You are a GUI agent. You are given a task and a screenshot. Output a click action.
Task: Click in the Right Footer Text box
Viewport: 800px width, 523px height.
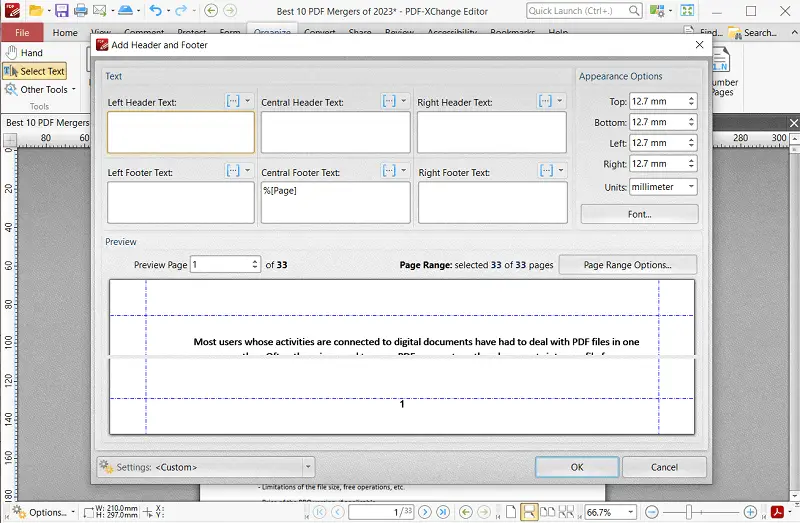click(x=493, y=203)
